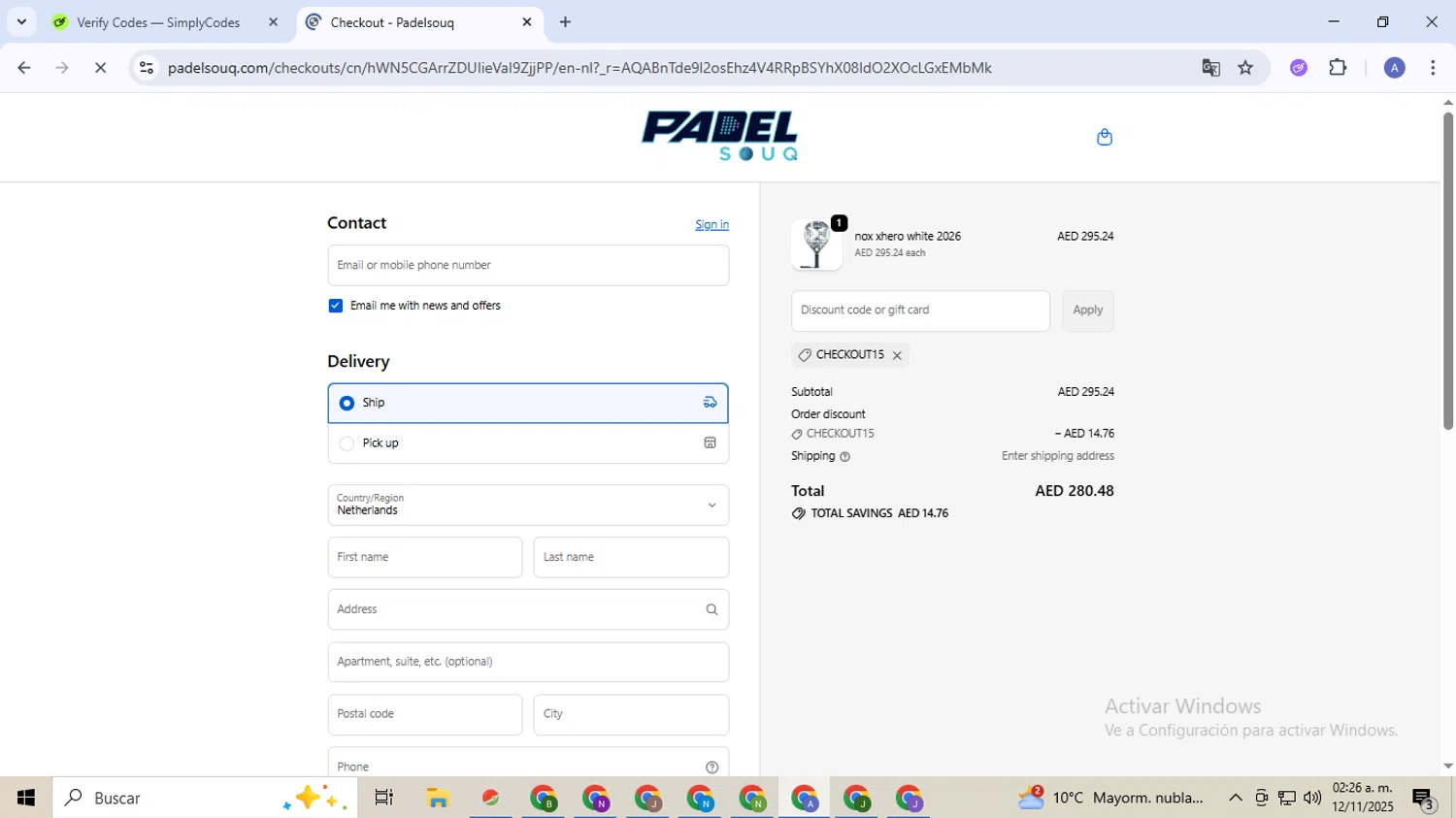Open the weather widget on the taskbar
This screenshot has width=1456, height=818.
tap(1110, 798)
